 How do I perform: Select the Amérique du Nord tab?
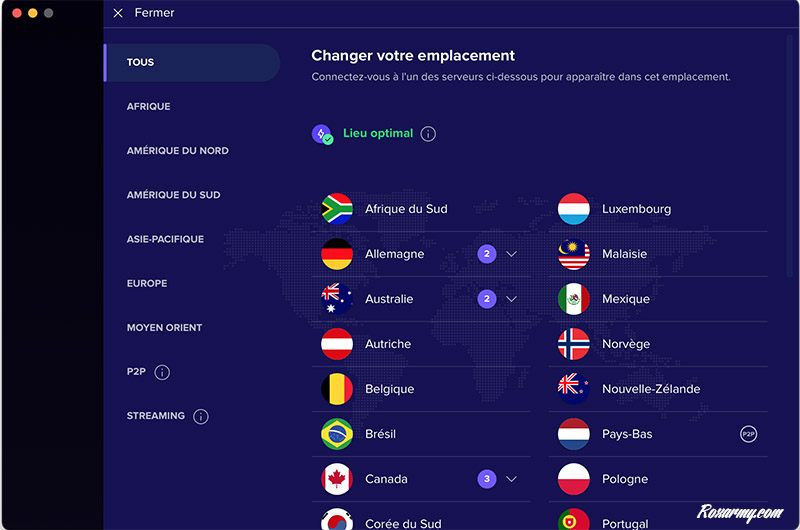pos(177,151)
